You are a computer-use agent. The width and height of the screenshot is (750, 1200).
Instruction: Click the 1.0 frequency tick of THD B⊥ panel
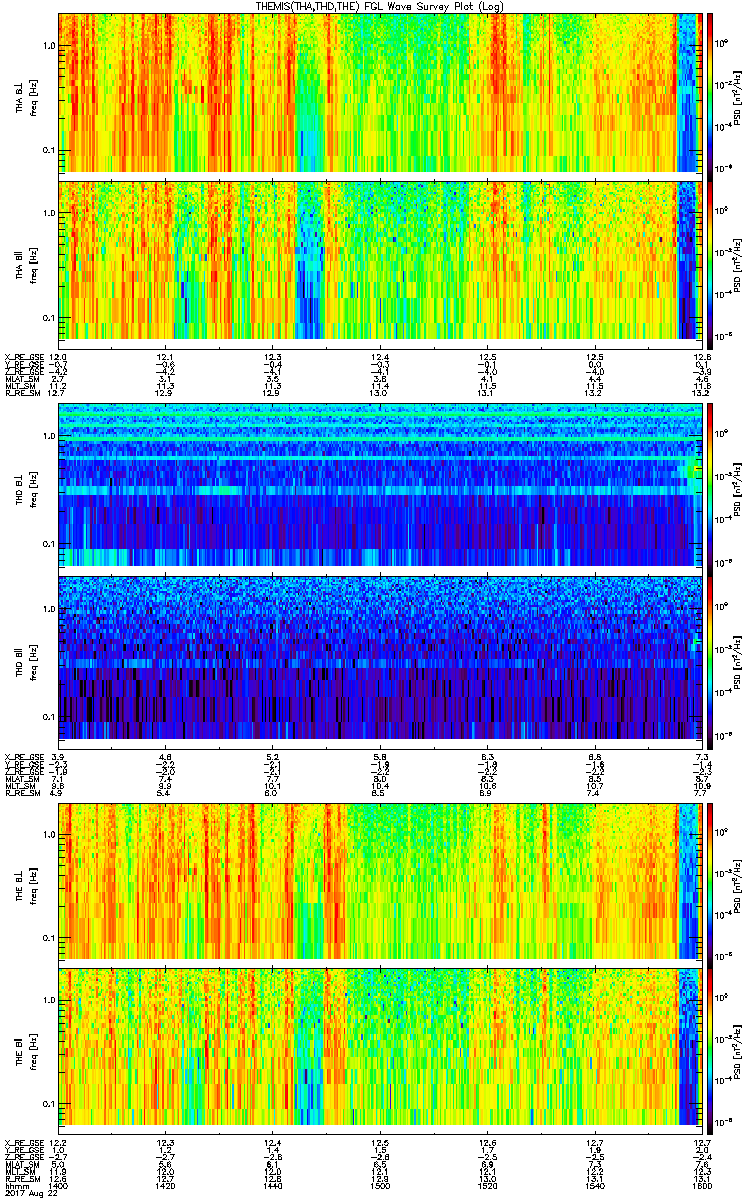click(50, 438)
